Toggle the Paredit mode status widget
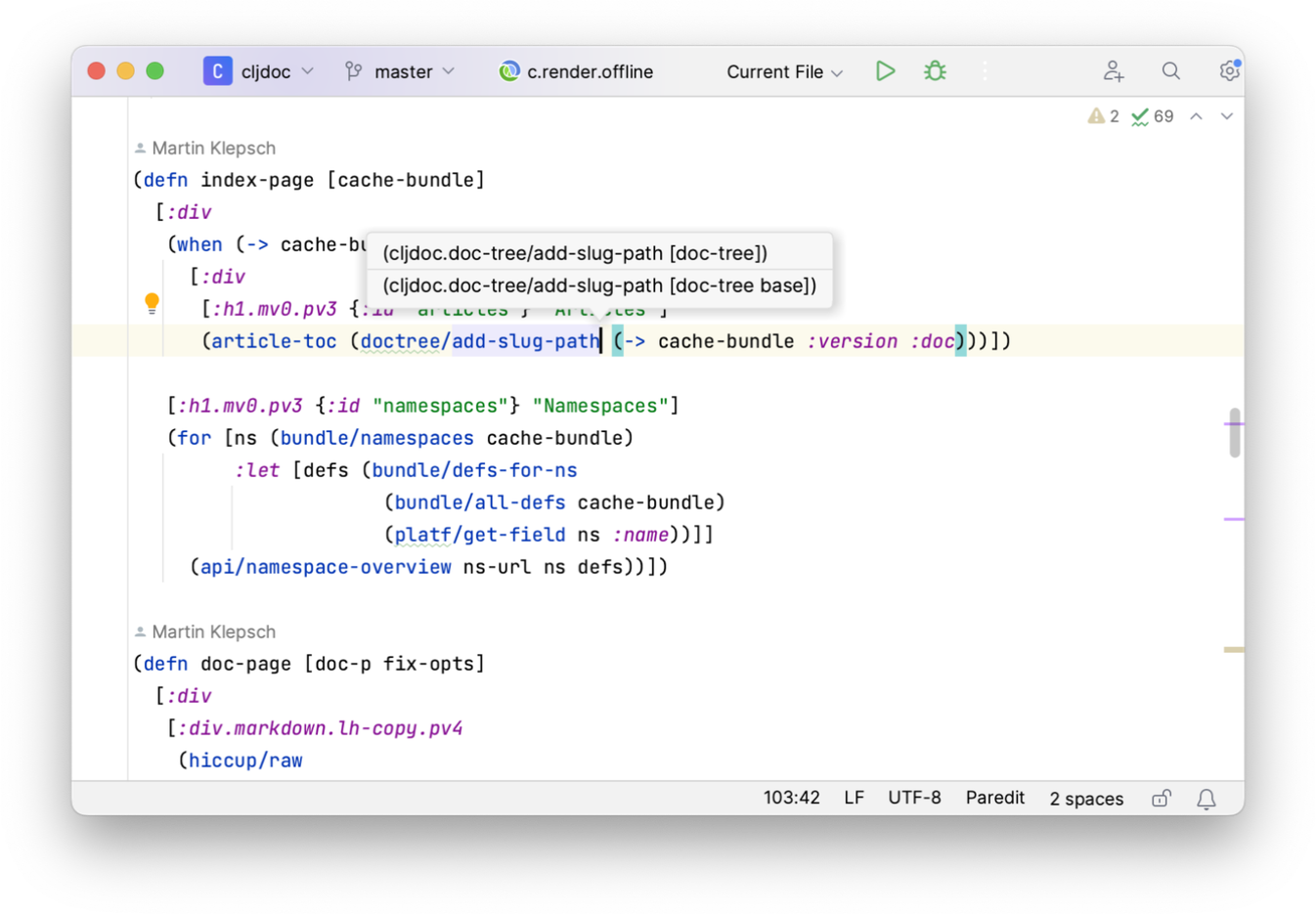This screenshot has height=914, width=1316. point(994,798)
